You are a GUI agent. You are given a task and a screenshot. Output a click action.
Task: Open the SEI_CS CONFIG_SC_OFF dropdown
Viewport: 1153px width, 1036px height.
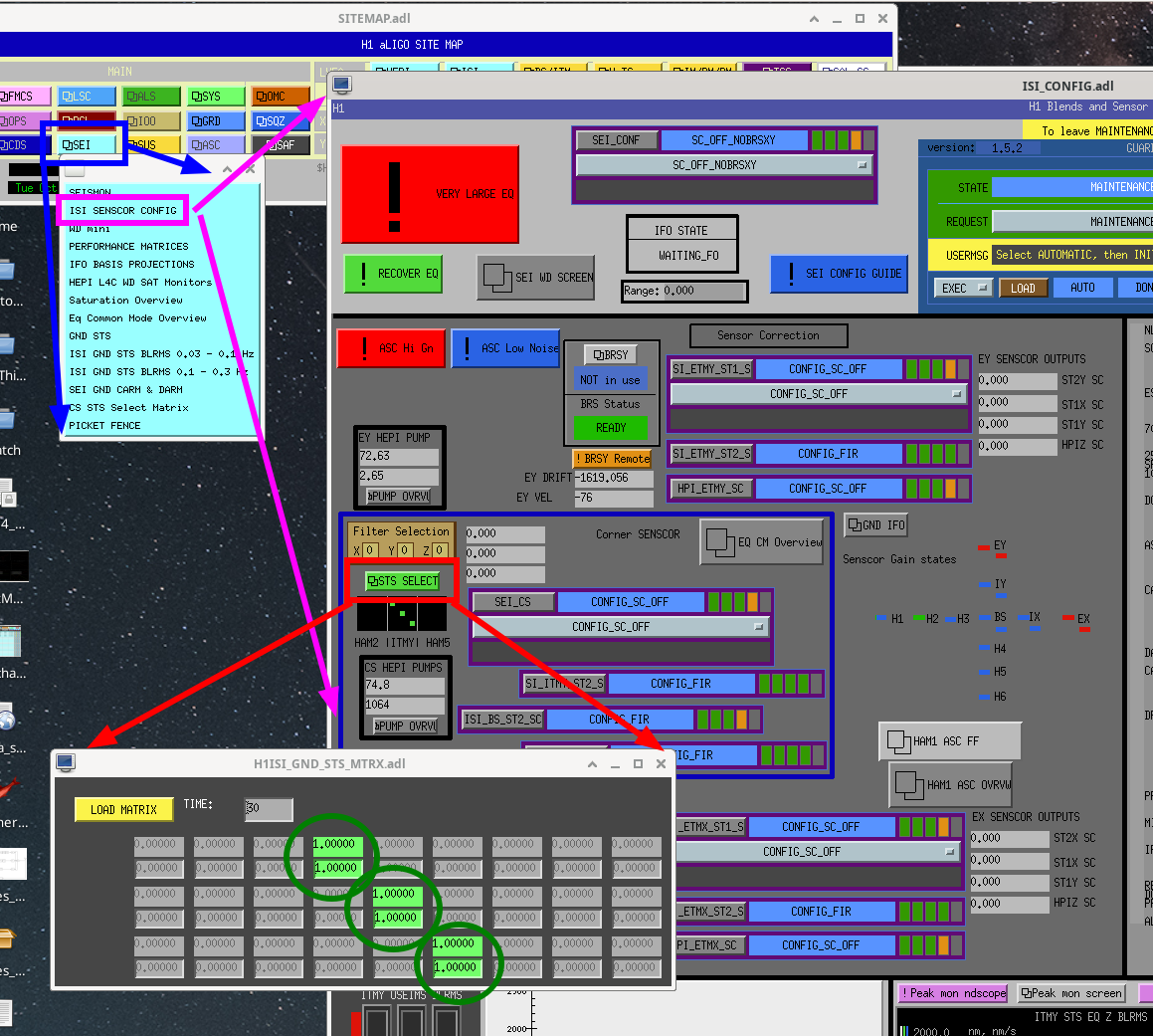pyautogui.click(x=621, y=627)
